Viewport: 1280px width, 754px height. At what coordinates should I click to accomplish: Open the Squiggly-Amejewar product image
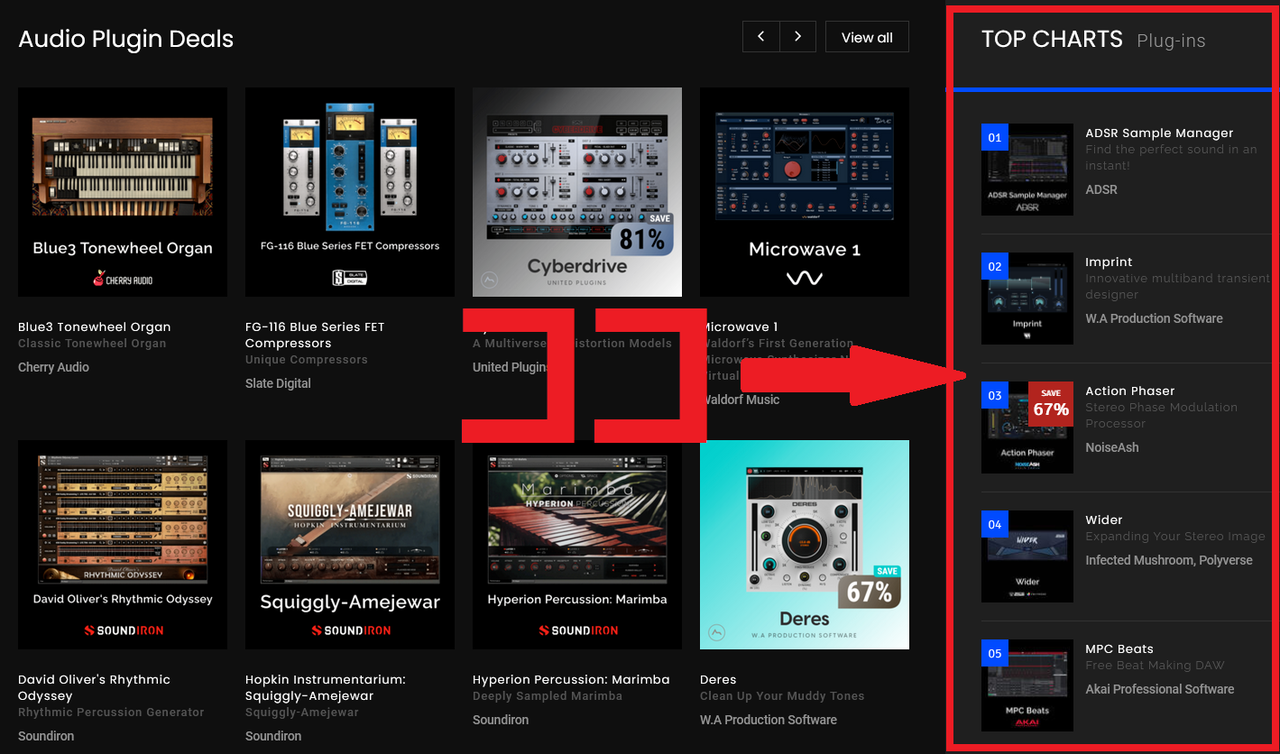[350, 545]
